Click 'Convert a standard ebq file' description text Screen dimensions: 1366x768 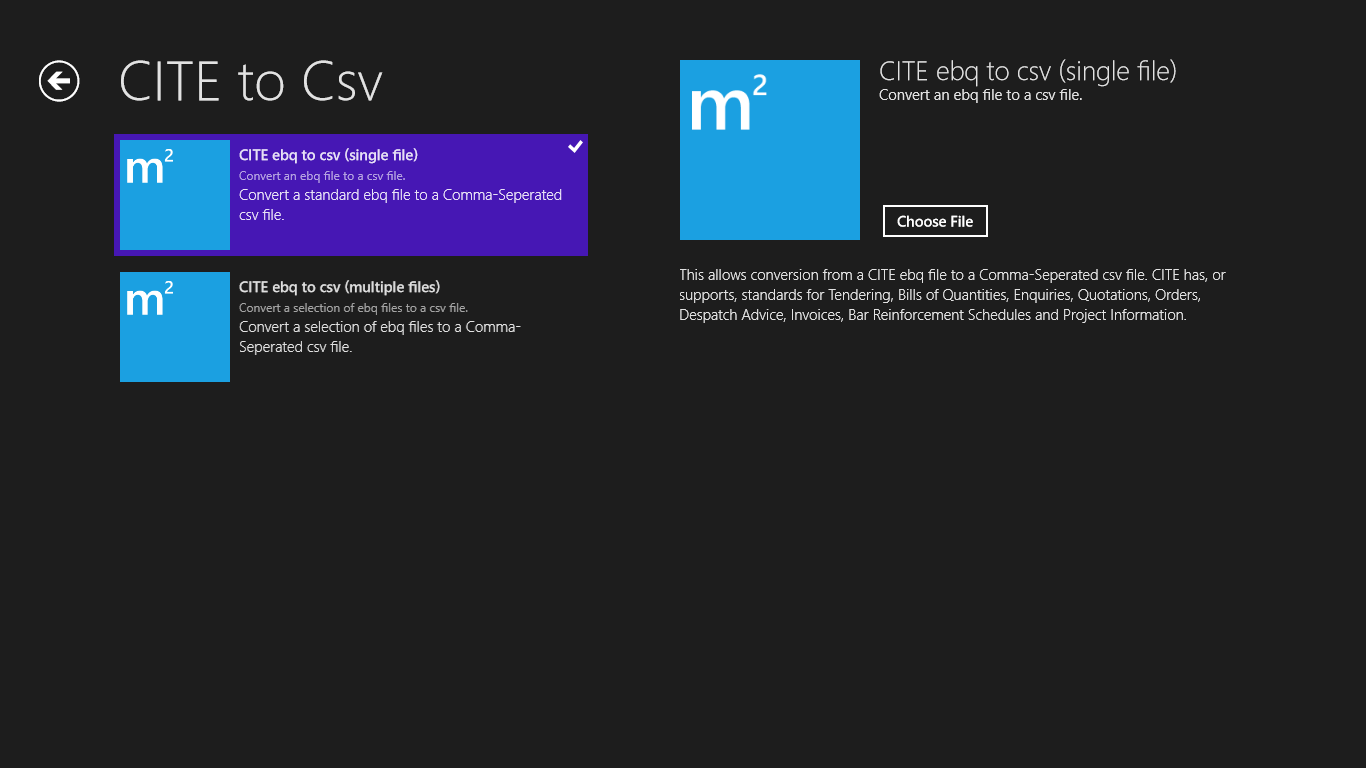pyautogui.click(x=400, y=195)
